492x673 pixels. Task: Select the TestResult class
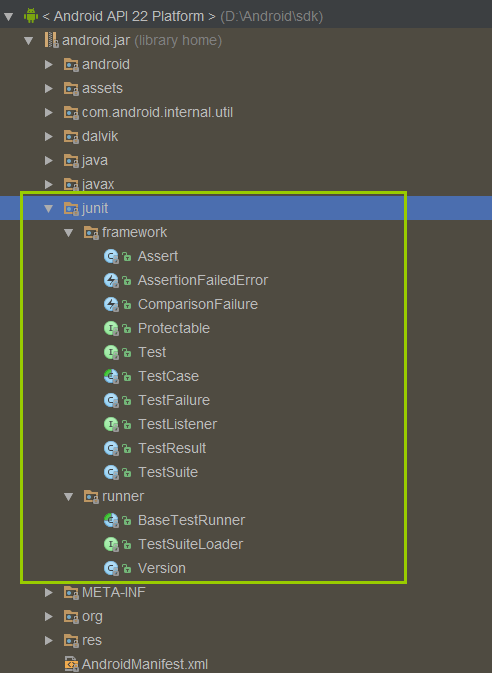[x=172, y=448]
